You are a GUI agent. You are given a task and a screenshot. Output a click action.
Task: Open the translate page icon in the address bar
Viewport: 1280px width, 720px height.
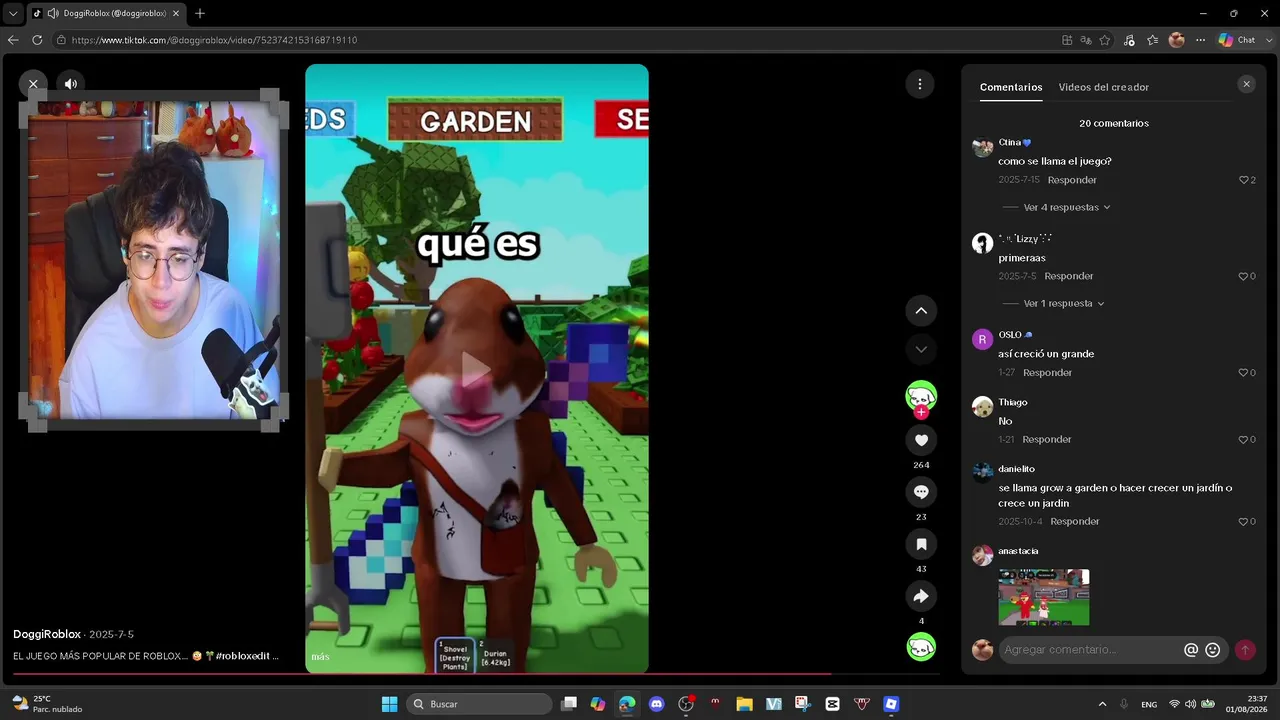1086,40
